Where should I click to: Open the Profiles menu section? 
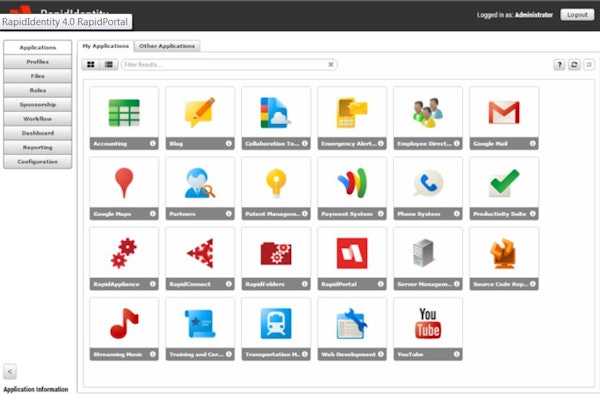pos(38,62)
